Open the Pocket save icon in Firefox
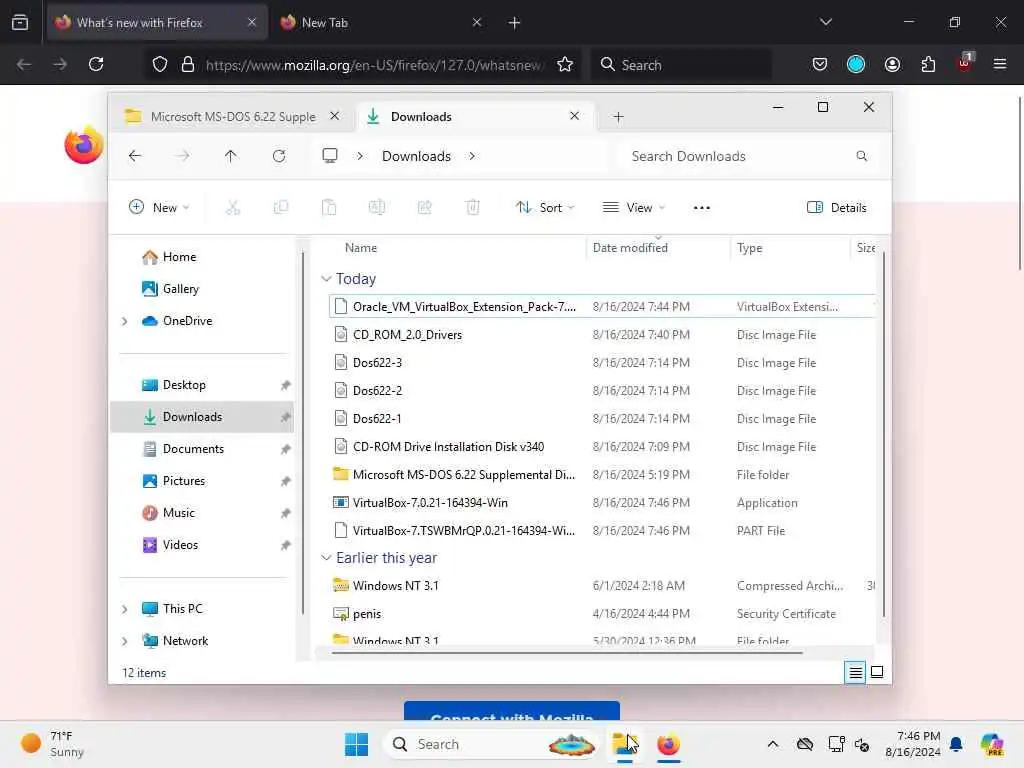The image size is (1024, 768). point(820,64)
